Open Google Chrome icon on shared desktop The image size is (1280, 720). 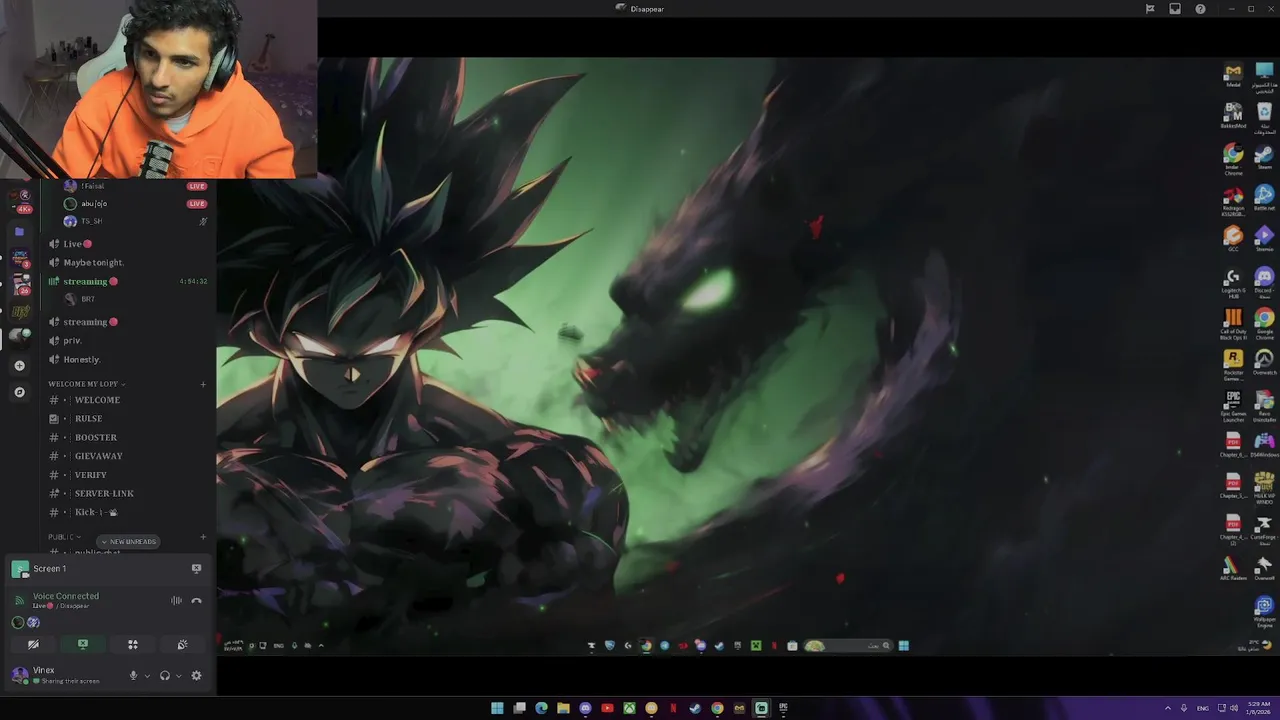[1264, 322]
